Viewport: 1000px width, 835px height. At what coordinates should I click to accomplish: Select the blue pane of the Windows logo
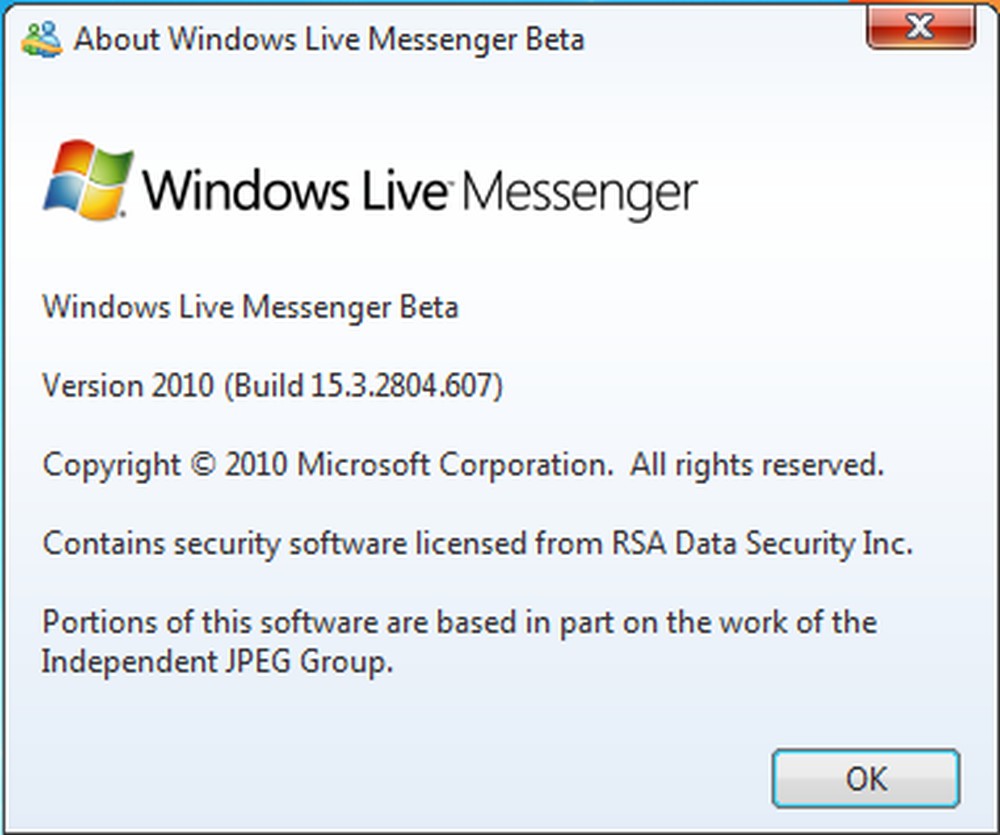click(63, 192)
